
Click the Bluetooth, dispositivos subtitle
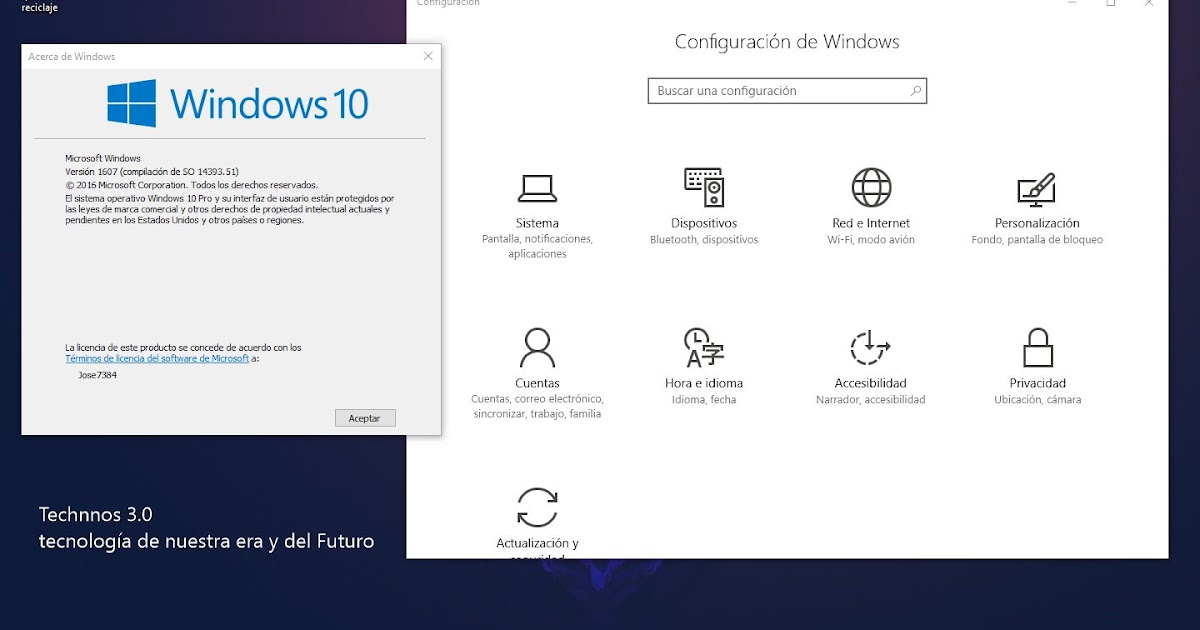[x=703, y=239]
